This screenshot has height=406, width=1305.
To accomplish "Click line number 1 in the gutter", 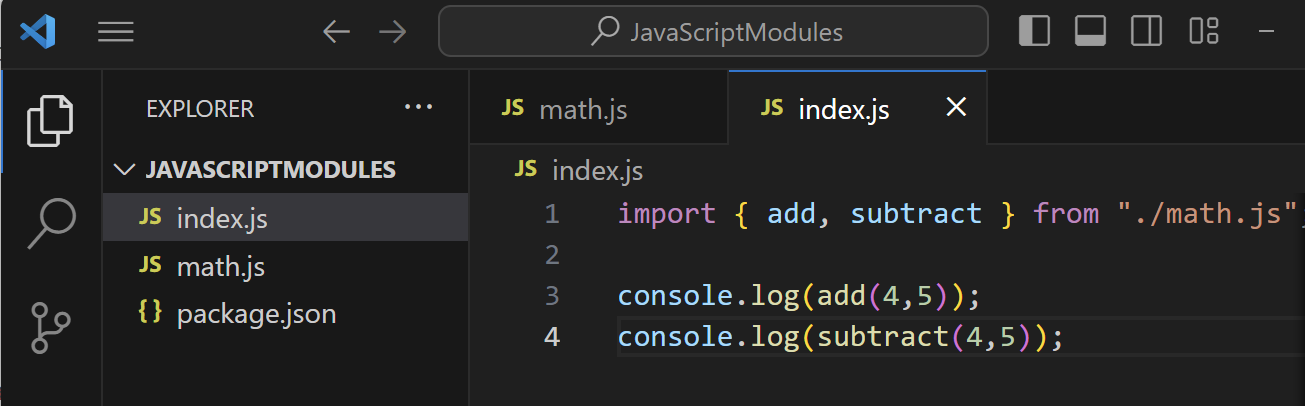I will [x=552, y=214].
